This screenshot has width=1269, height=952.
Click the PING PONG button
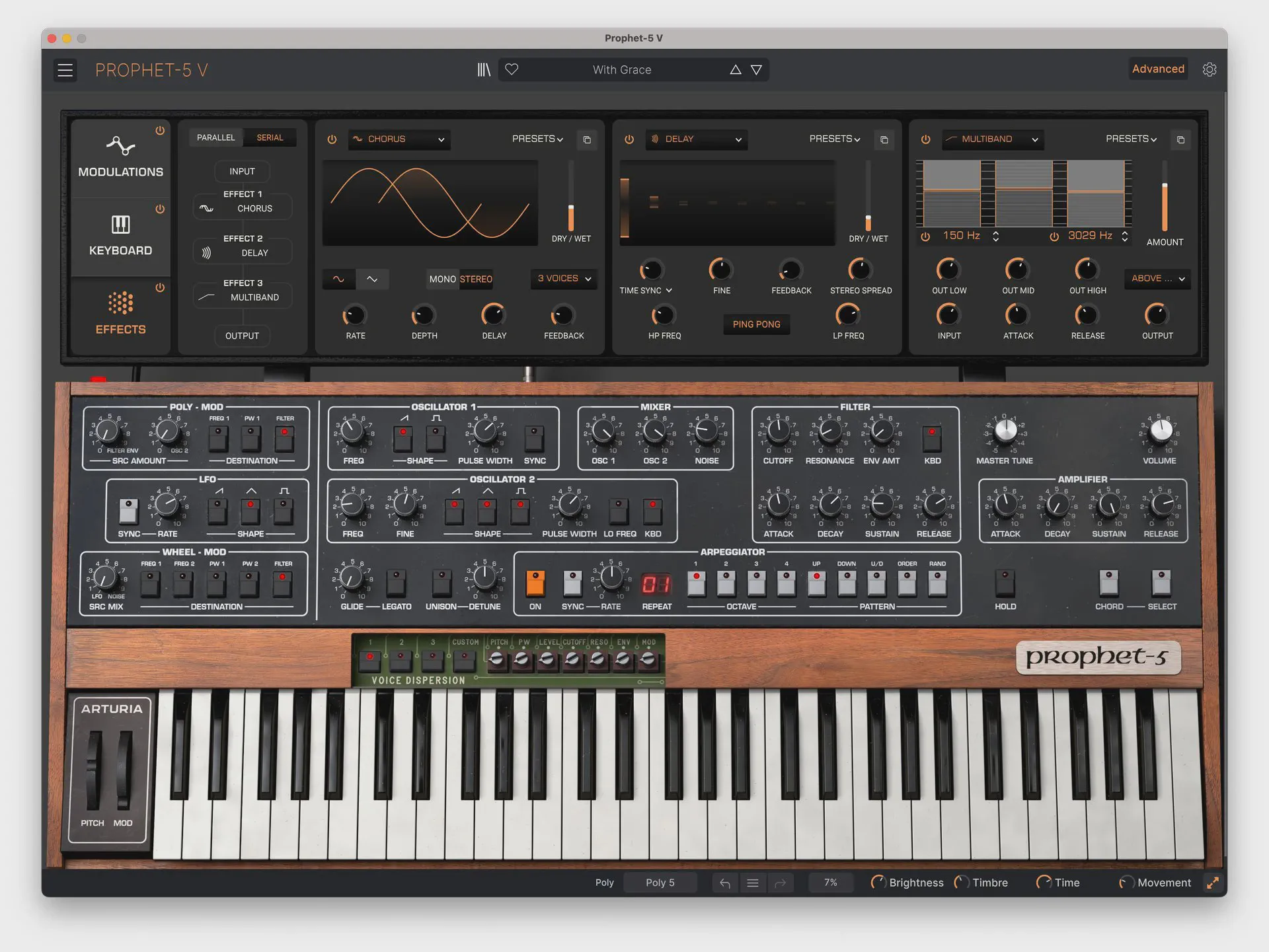756,324
